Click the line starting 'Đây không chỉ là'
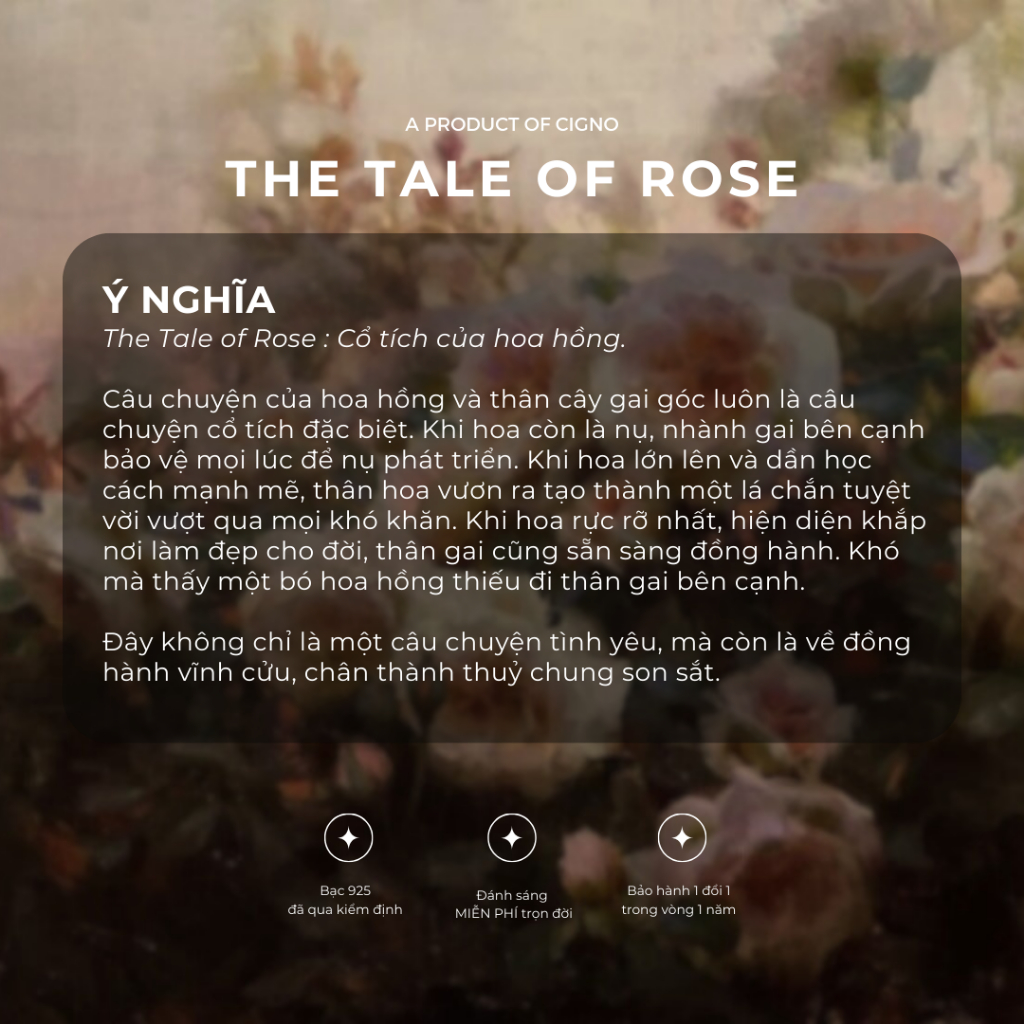The image size is (1024, 1024). pos(506,642)
